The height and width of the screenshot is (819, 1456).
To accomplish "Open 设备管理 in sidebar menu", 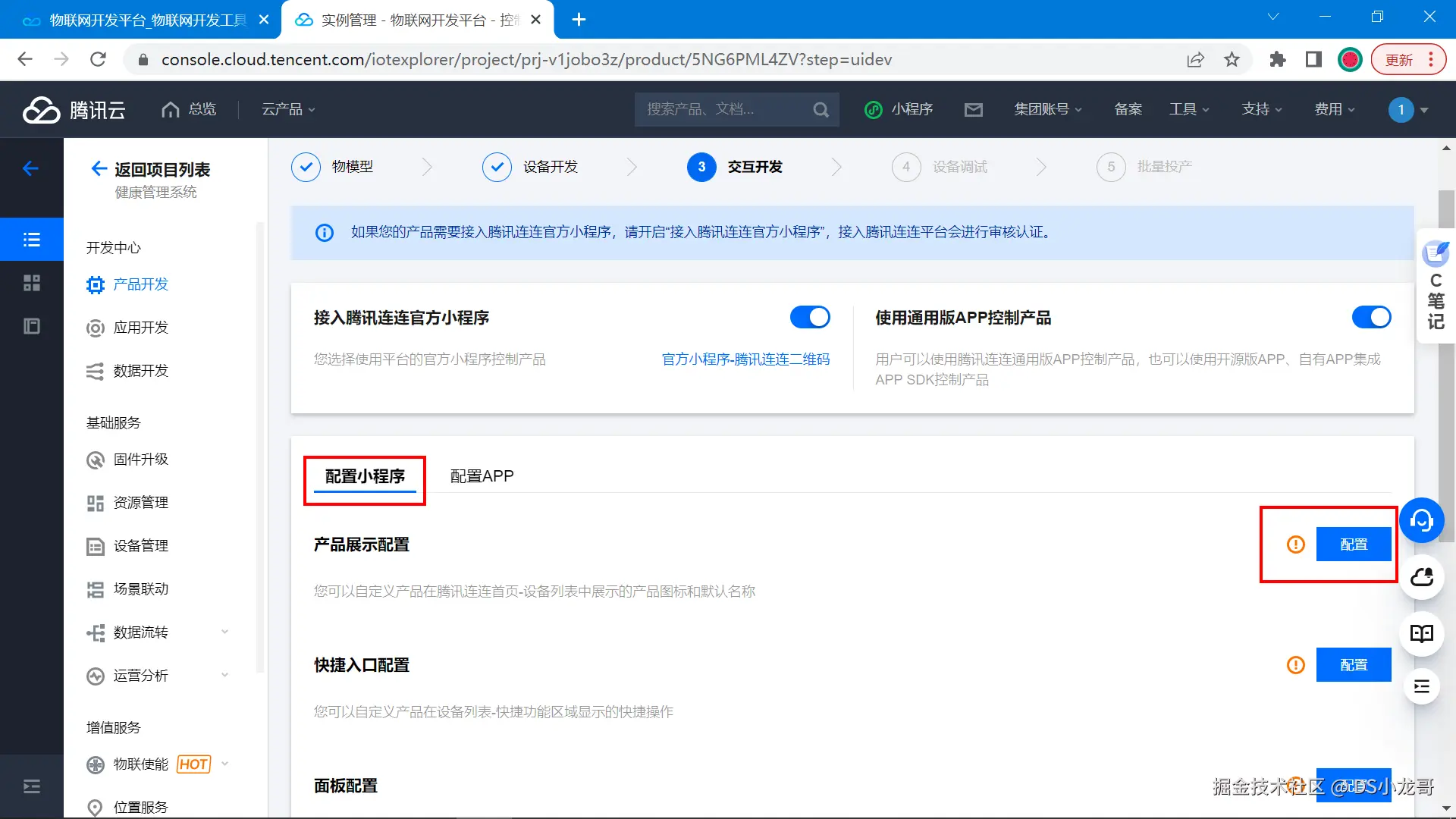I will point(140,546).
